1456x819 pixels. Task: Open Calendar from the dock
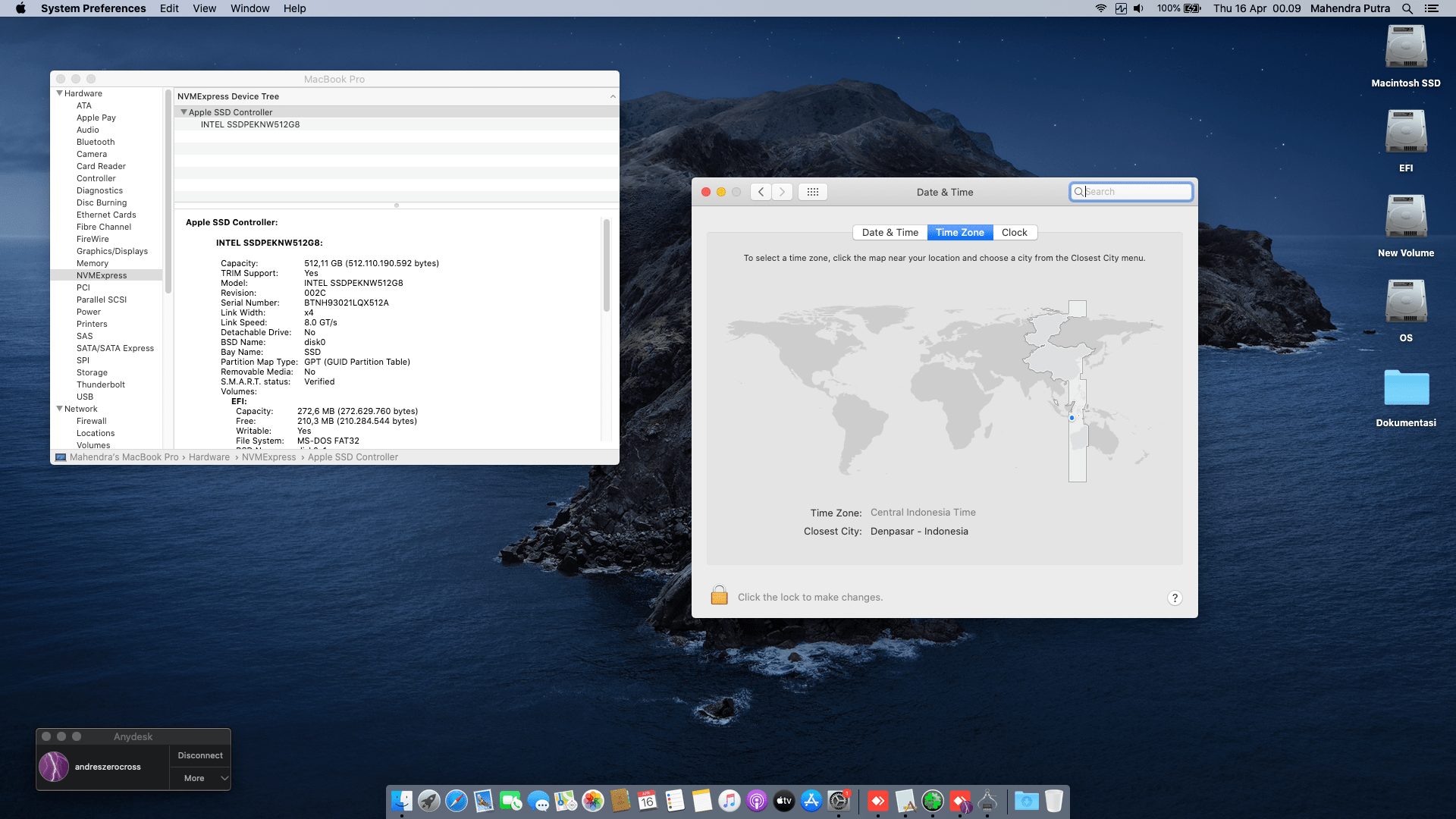648,801
